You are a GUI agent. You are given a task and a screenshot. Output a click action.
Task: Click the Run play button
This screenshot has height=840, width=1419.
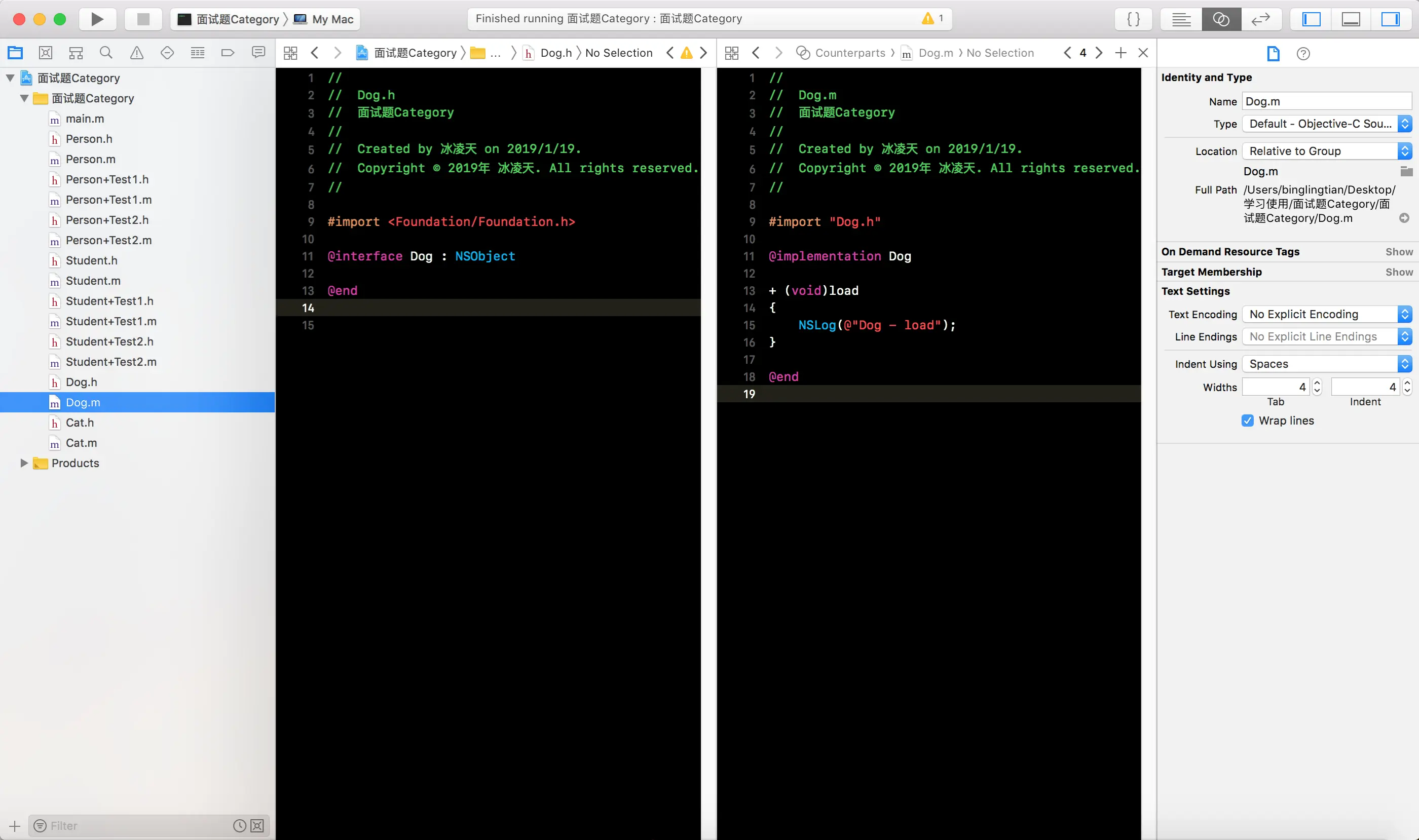97,19
